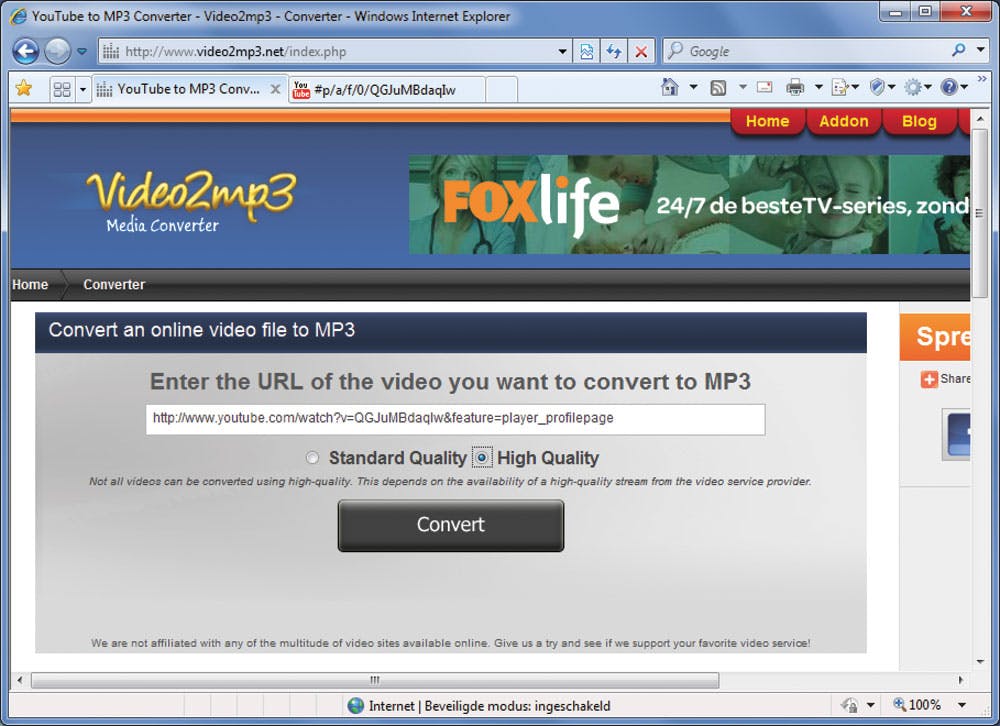The height and width of the screenshot is (726, 1000).
Task: Go back with the browser Back arrow
Action: 26,51
